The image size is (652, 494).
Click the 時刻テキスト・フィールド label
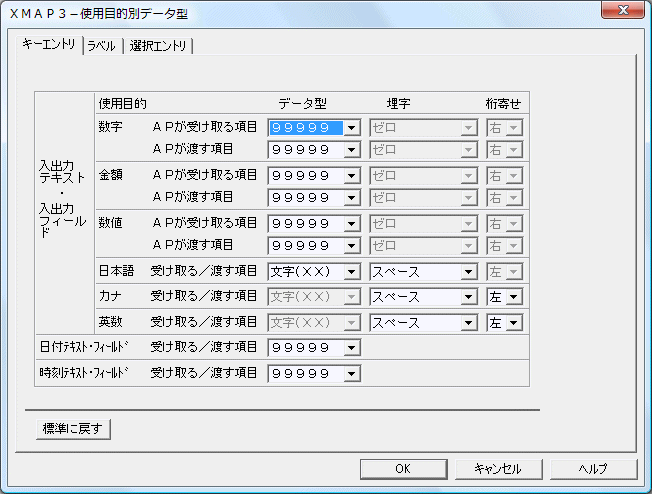(x=84, y=373)
